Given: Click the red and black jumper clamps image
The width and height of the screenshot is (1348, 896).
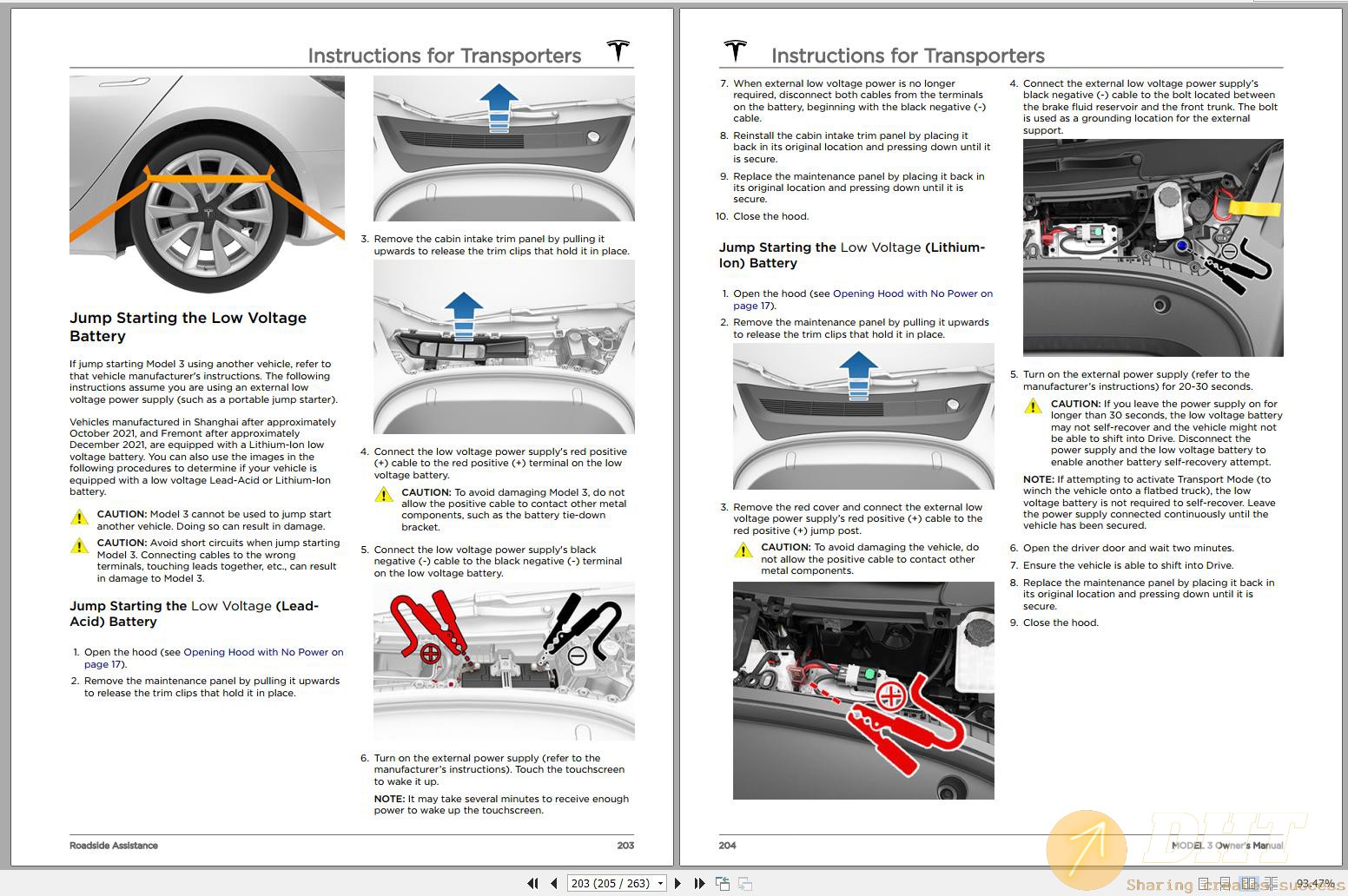Looking at the screenshot, I should point(504,661).
